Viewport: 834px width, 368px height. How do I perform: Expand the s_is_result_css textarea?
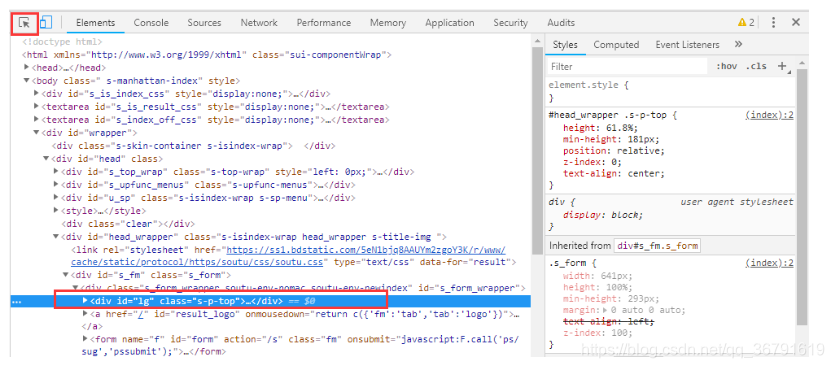[36, 106]
